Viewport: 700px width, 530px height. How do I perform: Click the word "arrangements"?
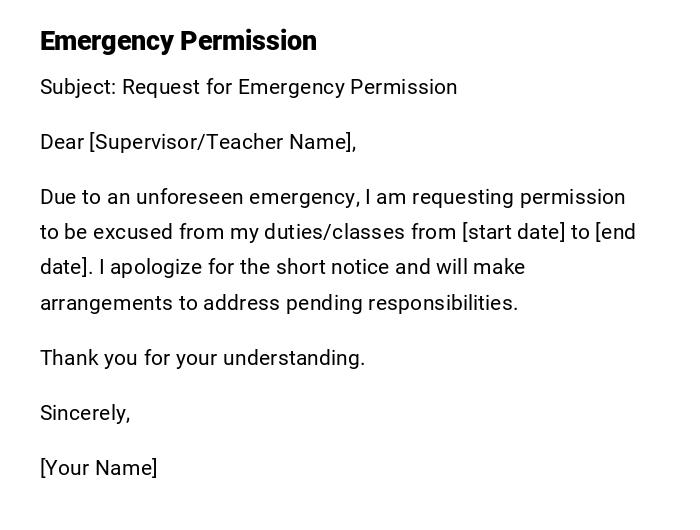[x=106, y=303]
